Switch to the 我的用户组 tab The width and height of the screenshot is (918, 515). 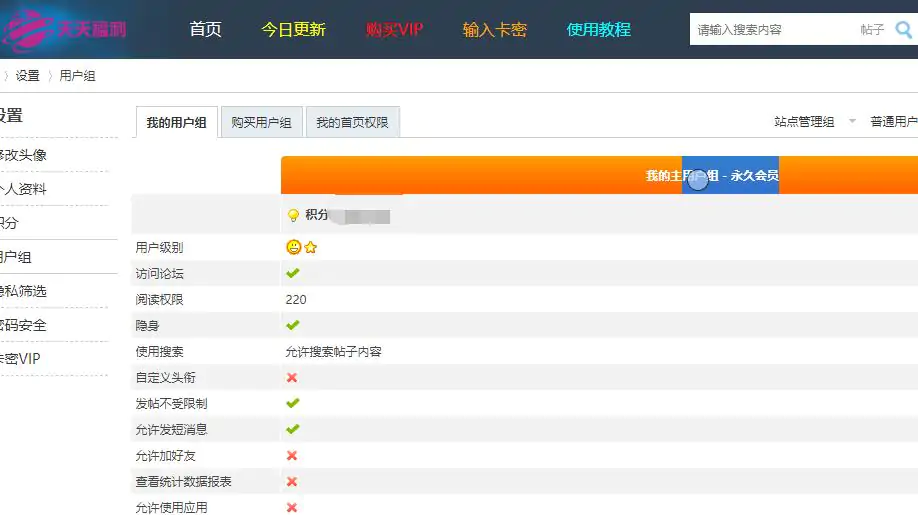pyautogui.click(x=176, y=122)
